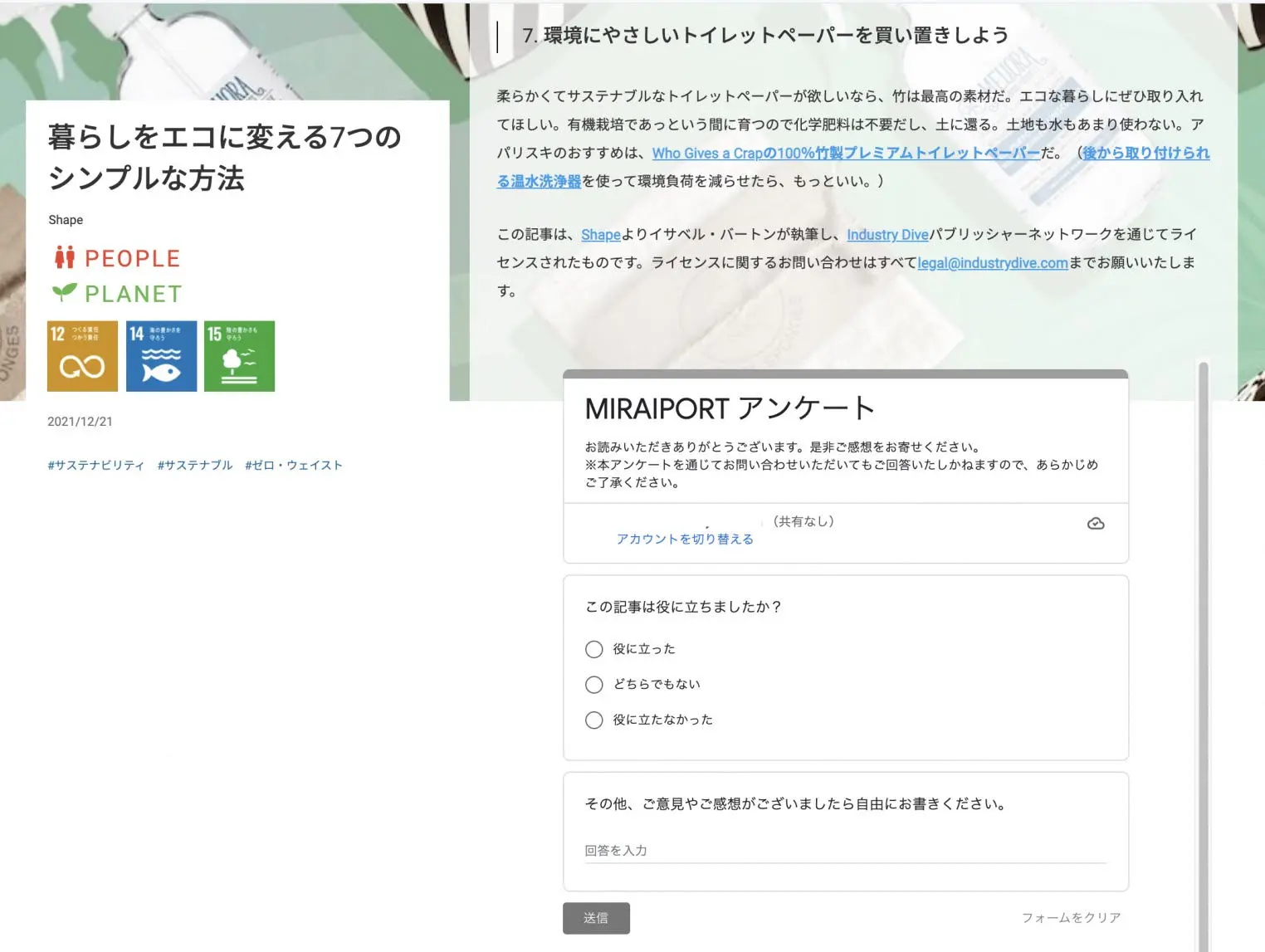This screenshot has width=1265, height=952.
Task: Open the #サステナビリティ tag
Action: (96, 465)
